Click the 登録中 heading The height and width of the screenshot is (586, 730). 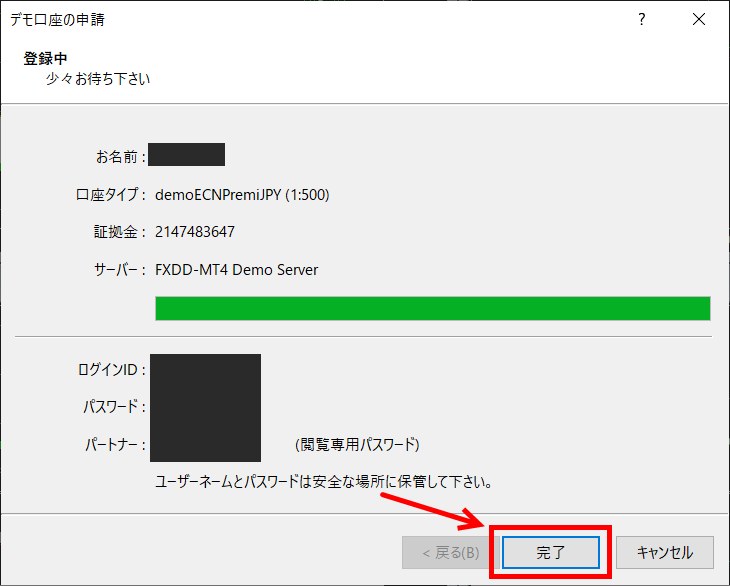45,59
